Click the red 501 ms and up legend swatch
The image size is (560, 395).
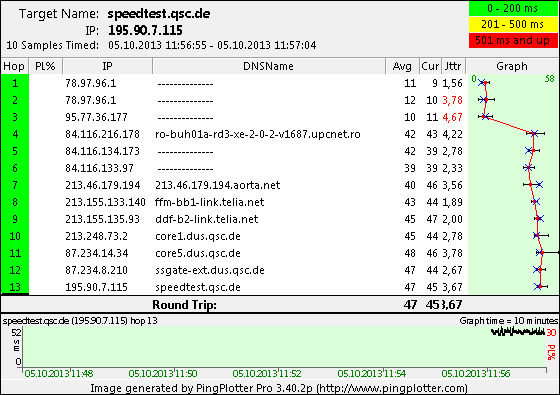[513, 40]
